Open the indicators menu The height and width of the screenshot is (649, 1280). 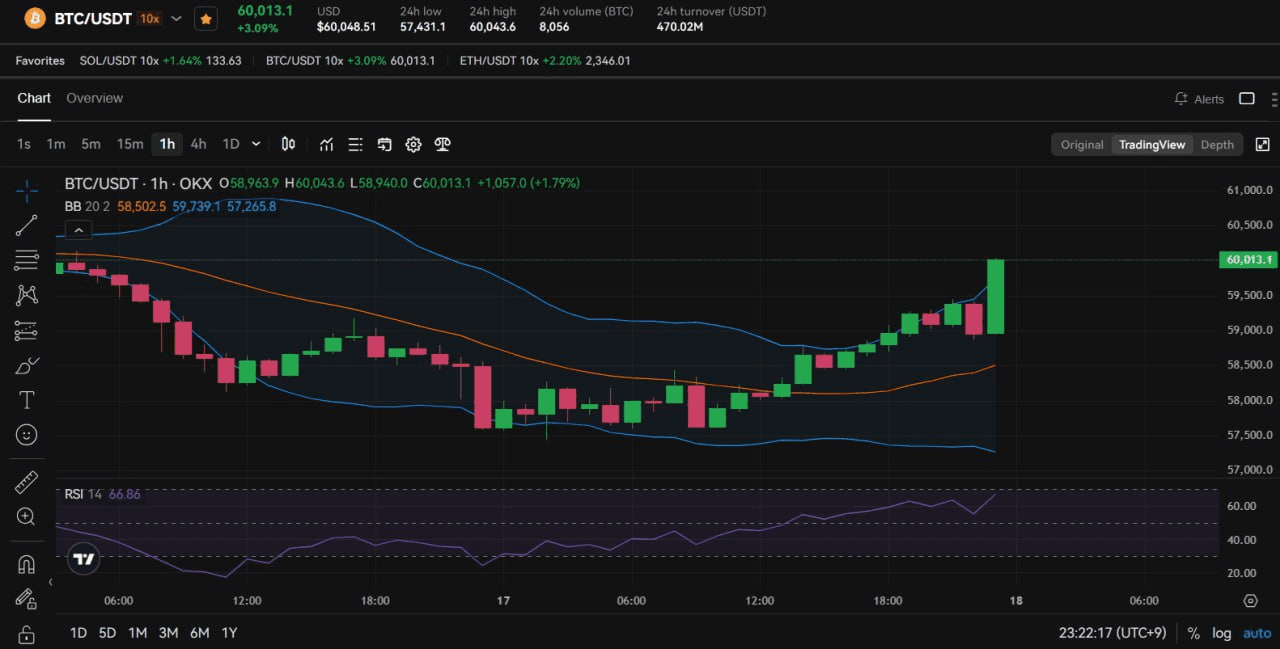click(326, 144)
